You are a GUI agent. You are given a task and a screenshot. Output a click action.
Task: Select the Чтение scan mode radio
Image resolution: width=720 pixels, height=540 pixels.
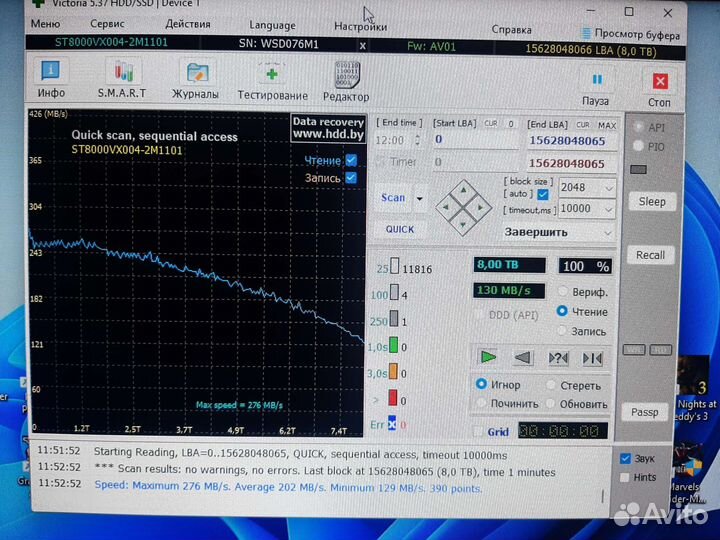(562, 311)
